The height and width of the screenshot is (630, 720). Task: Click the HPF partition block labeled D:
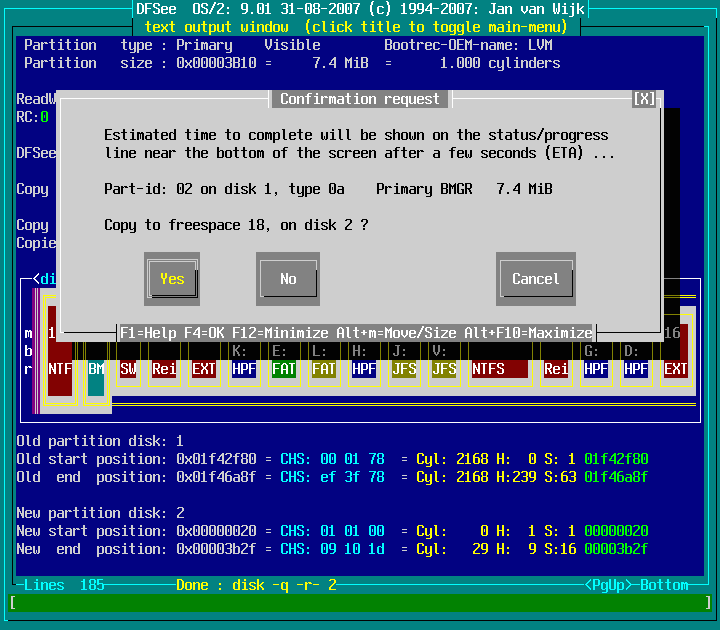click(636, 369)
